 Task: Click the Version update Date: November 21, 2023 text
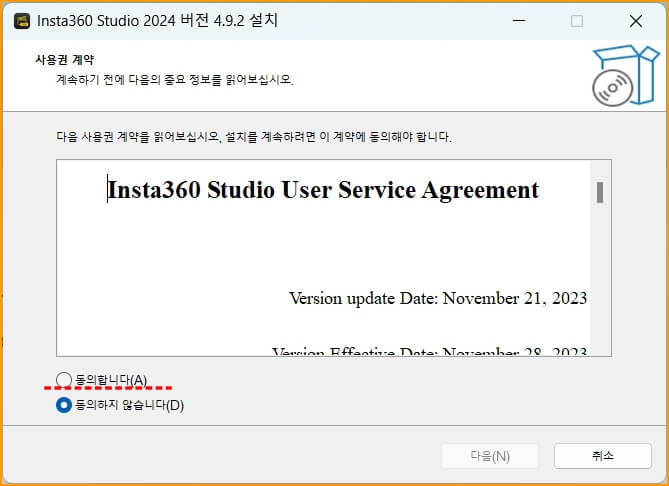click(x=438, y=298)
